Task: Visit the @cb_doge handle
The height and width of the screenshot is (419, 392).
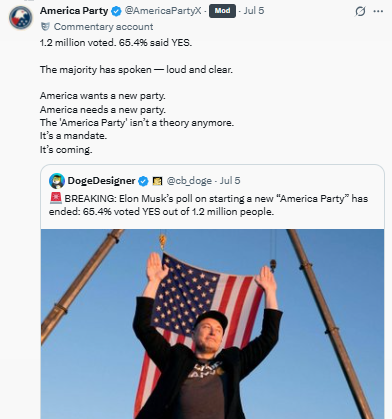Action: pyautogui.click(x=189, y=181)
